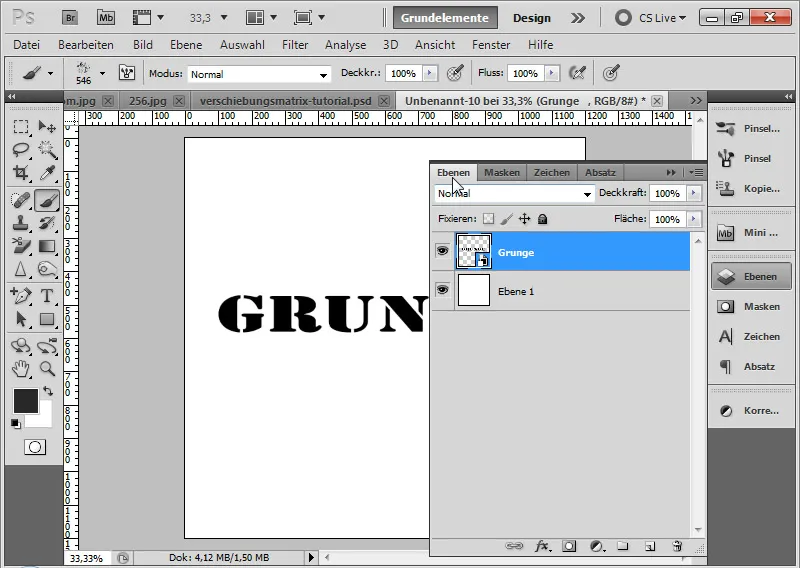This screenshot has width=800, height=568.
Task: Create new group folder icon
Action: coord(622,547)
